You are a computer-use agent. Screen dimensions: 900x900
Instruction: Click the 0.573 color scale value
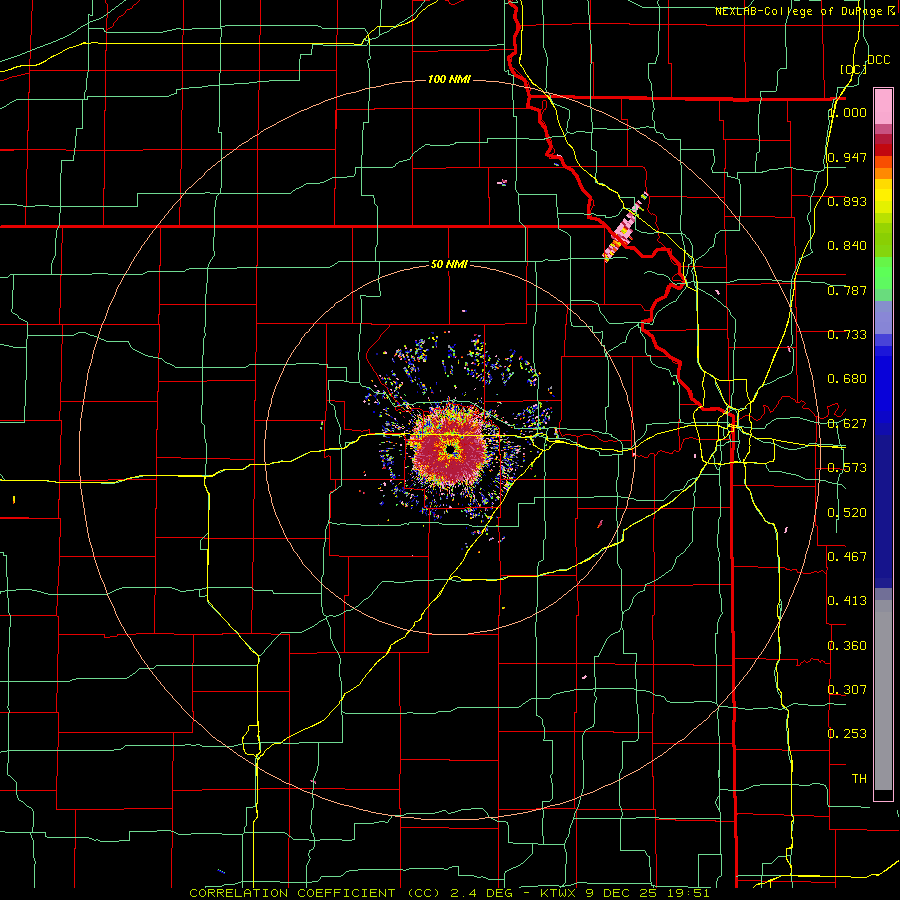pos(847,468)
